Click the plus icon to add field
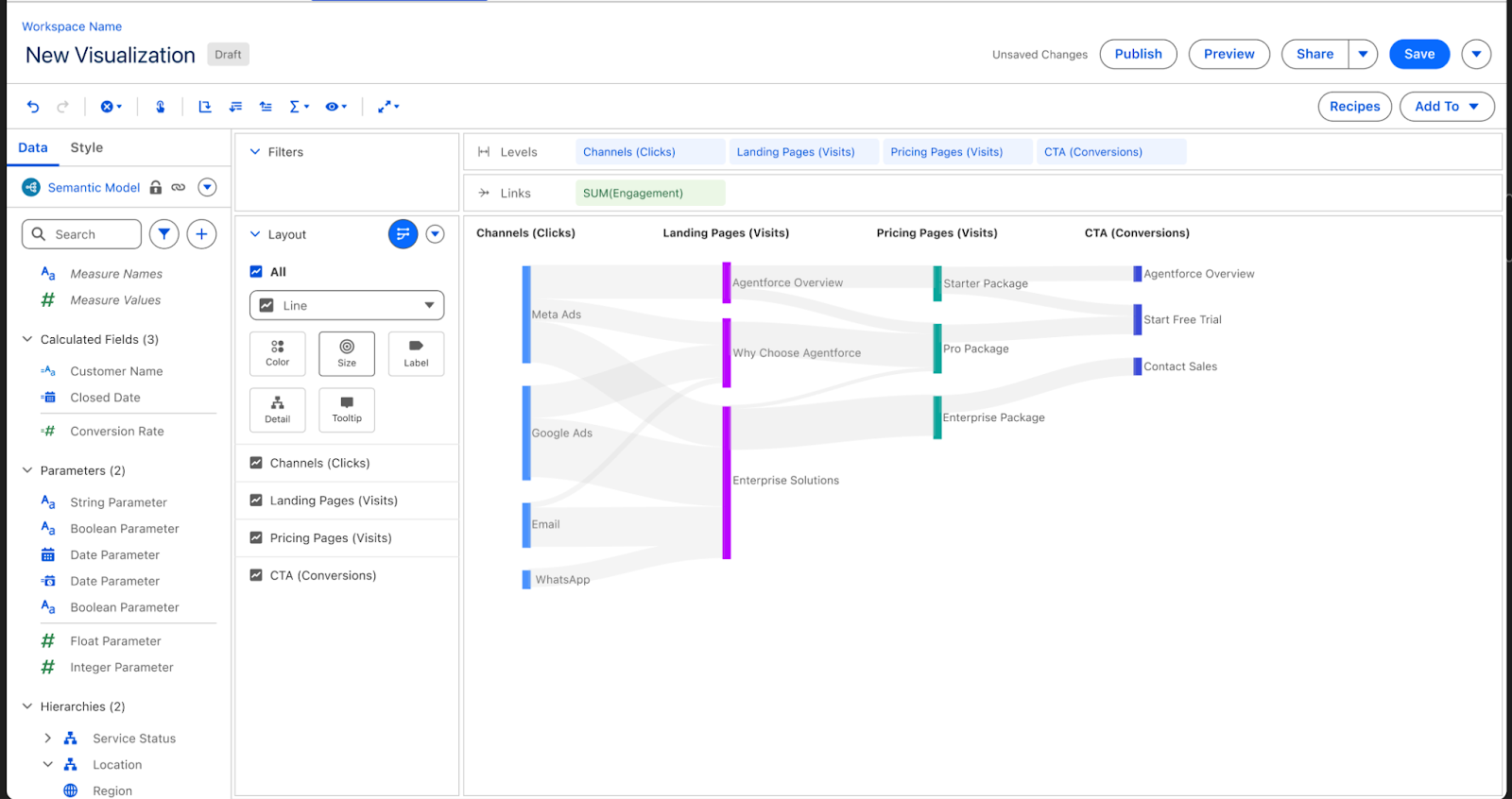 [x=201, y=234]
